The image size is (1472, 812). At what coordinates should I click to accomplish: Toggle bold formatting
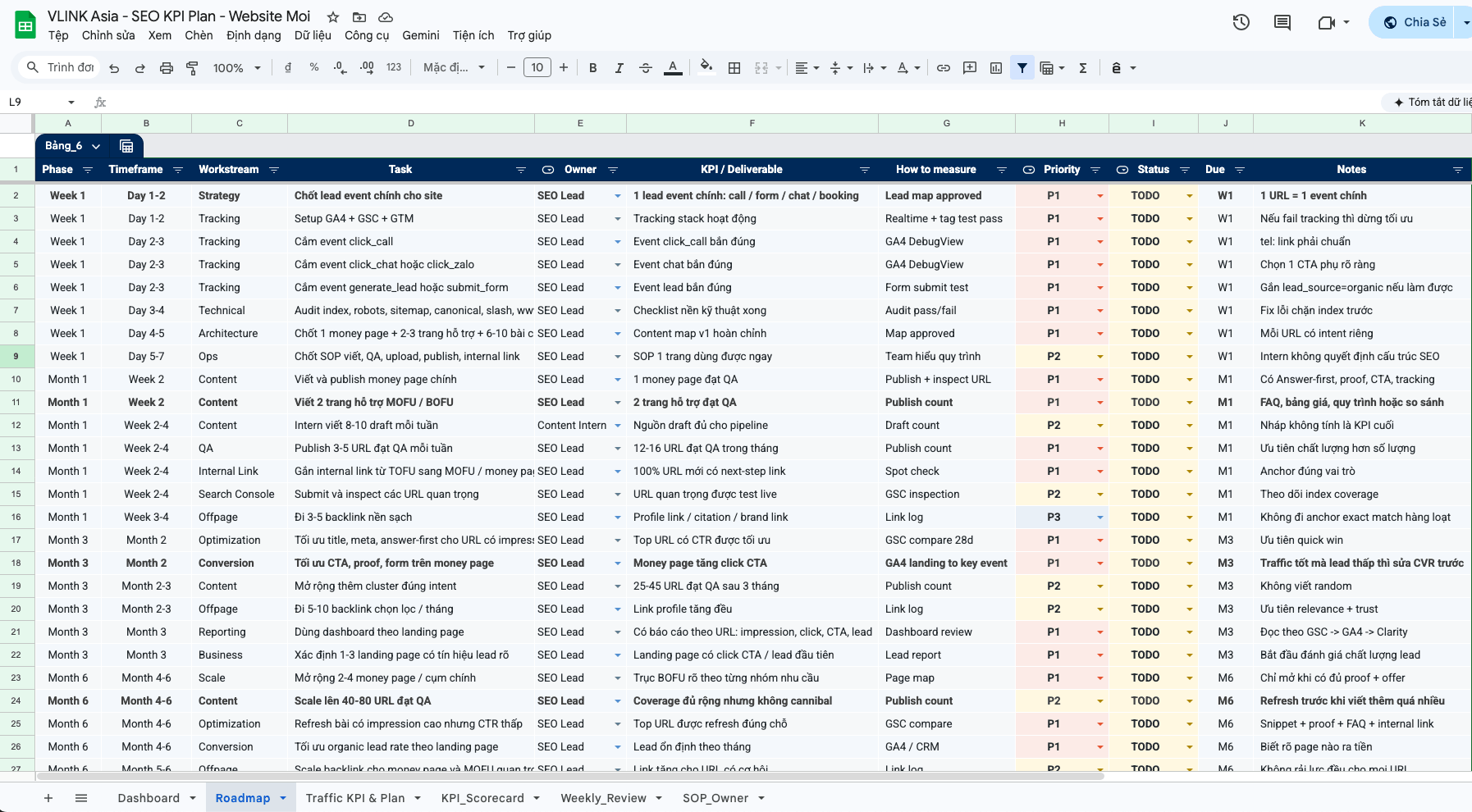[x=593, y=68]
